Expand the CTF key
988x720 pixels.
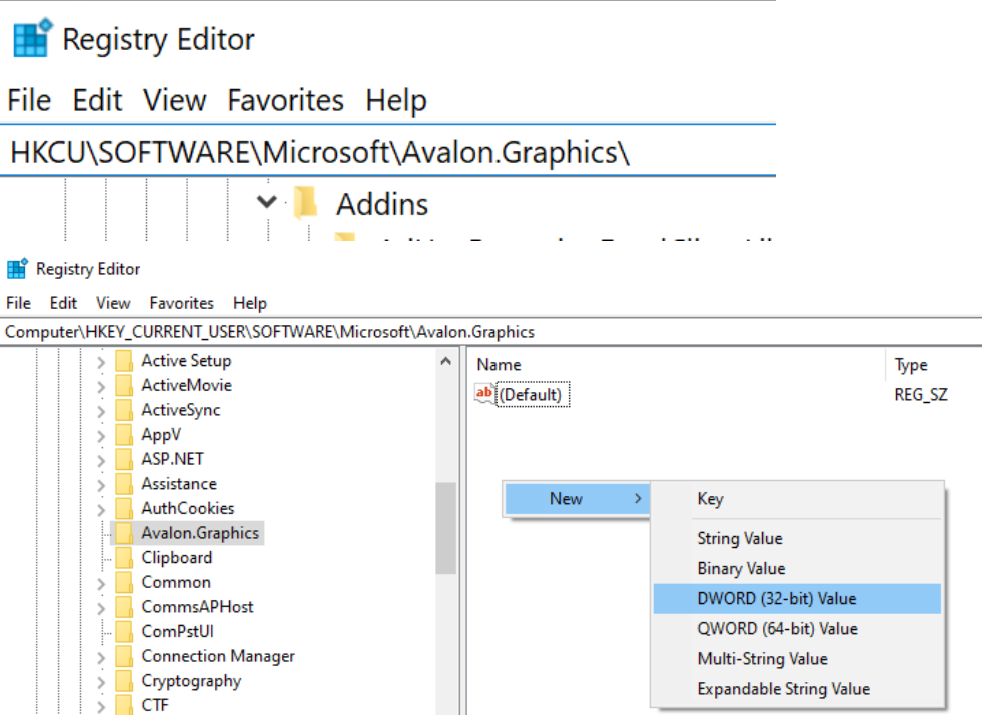tap(101, 706)
